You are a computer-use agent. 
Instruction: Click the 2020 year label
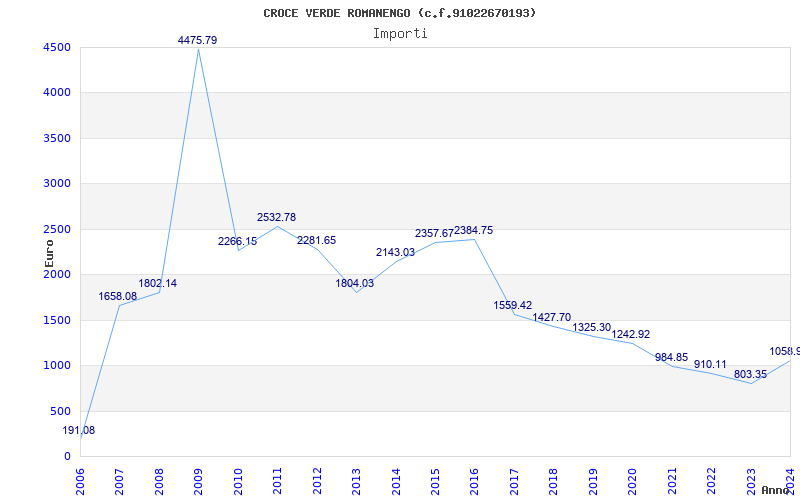click(633, 481)
